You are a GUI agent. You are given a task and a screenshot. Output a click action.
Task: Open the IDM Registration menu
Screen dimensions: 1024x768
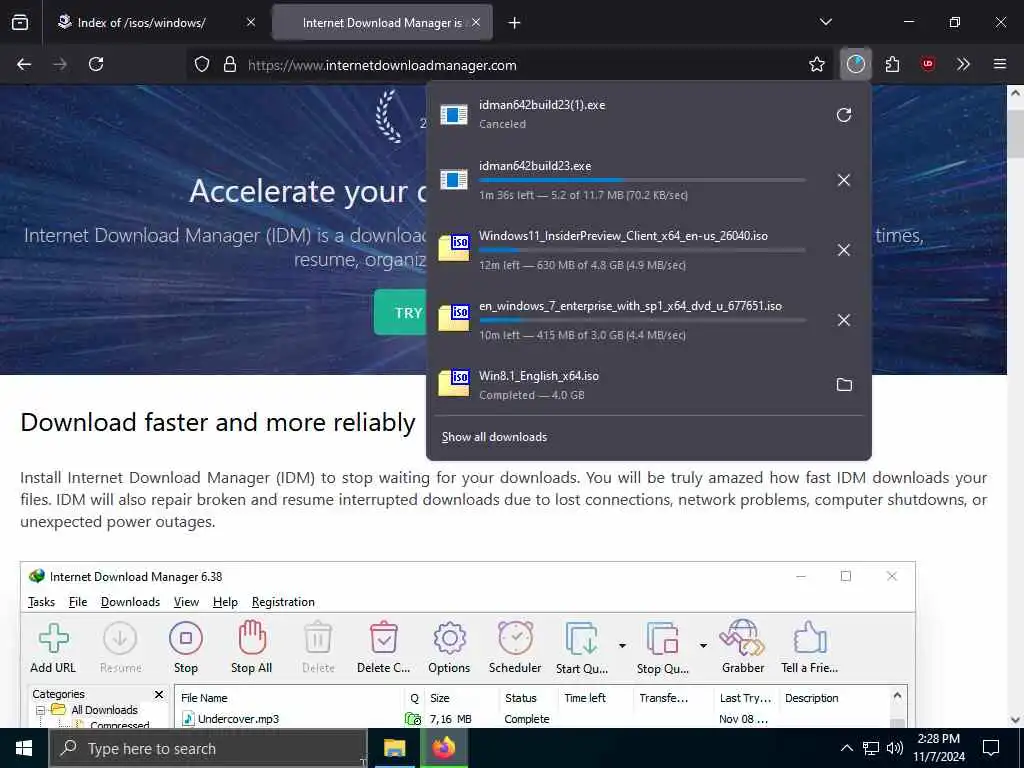(283, 601)
